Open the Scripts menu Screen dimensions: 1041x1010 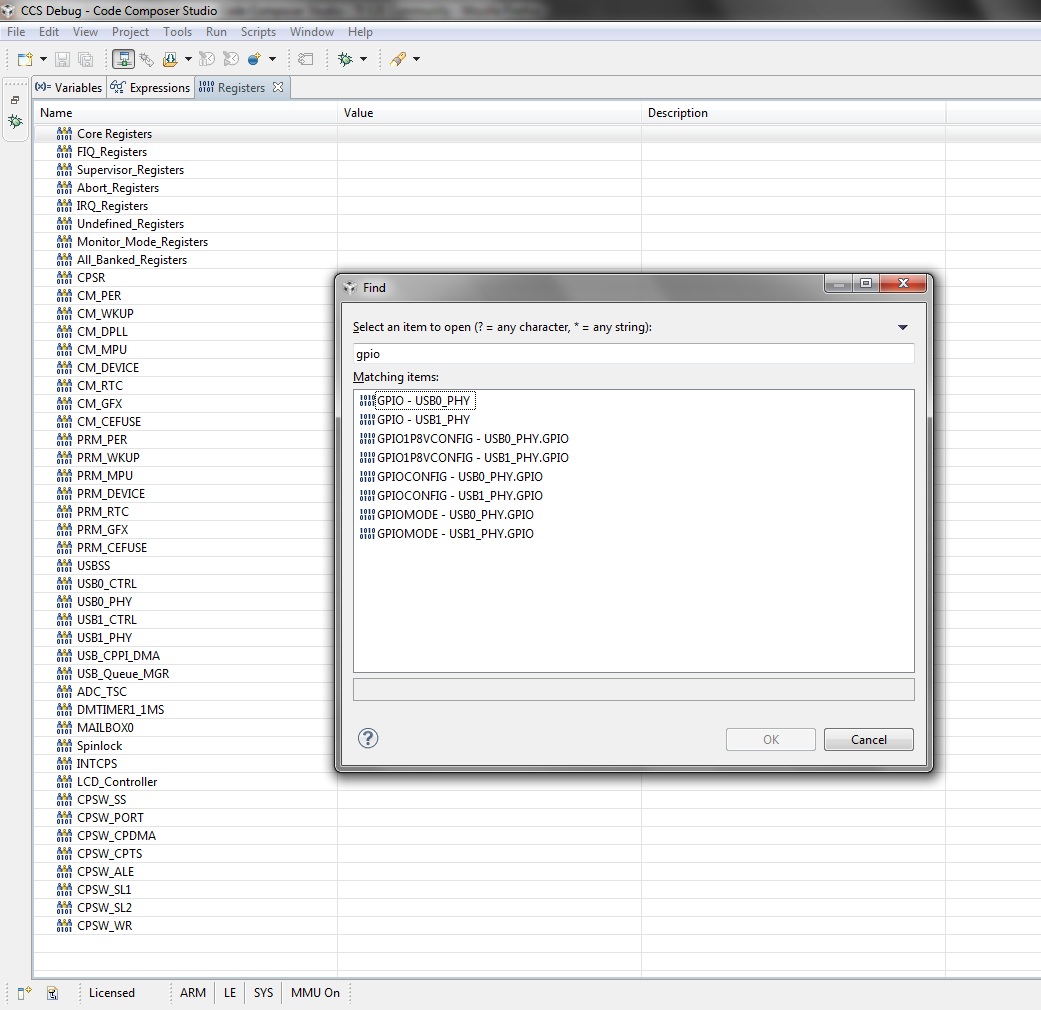[x=258, y=32]
